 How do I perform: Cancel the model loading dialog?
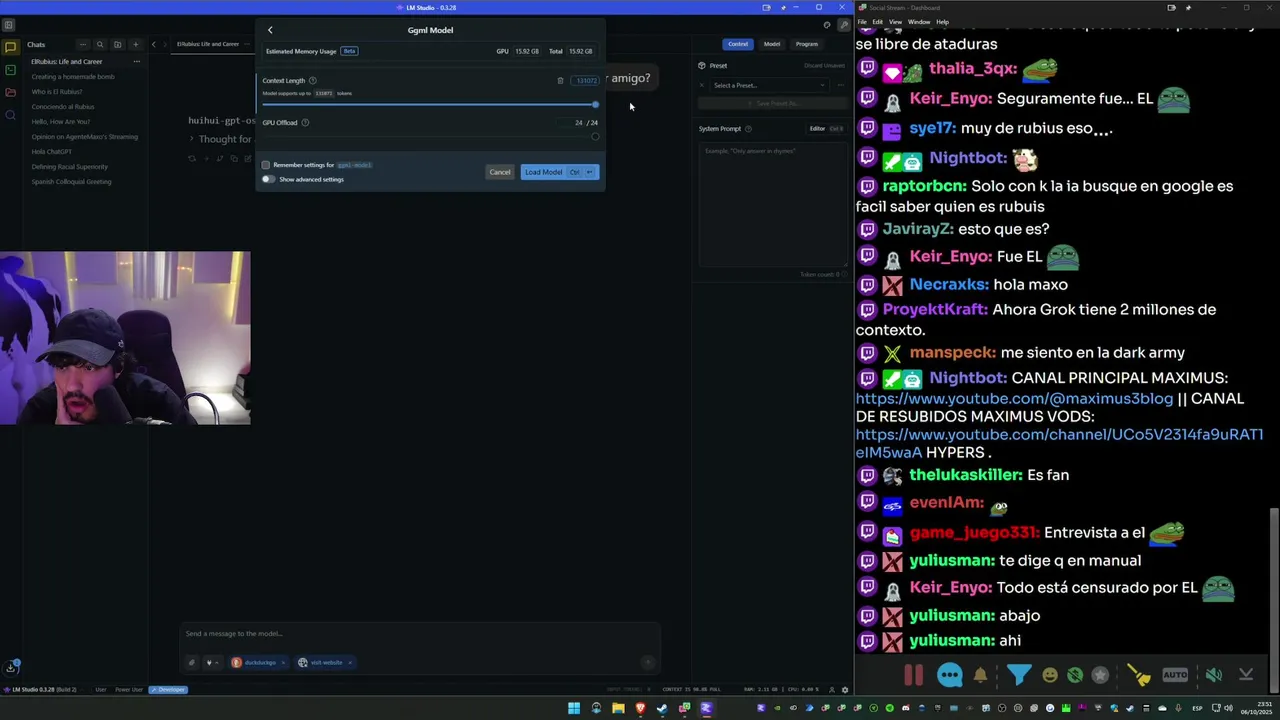(500, 172)
